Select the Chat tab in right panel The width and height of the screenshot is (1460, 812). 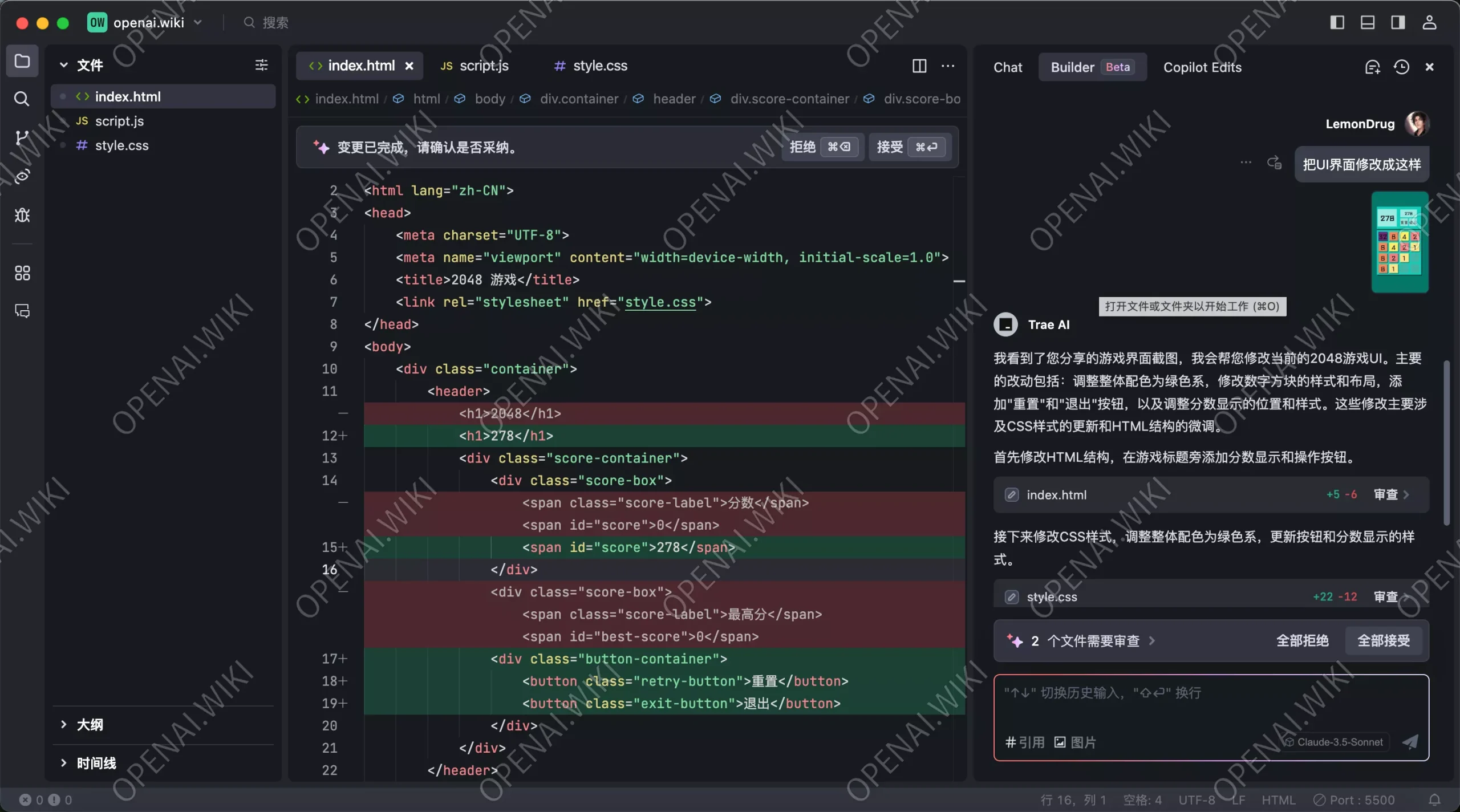[x=1008, y=67]
